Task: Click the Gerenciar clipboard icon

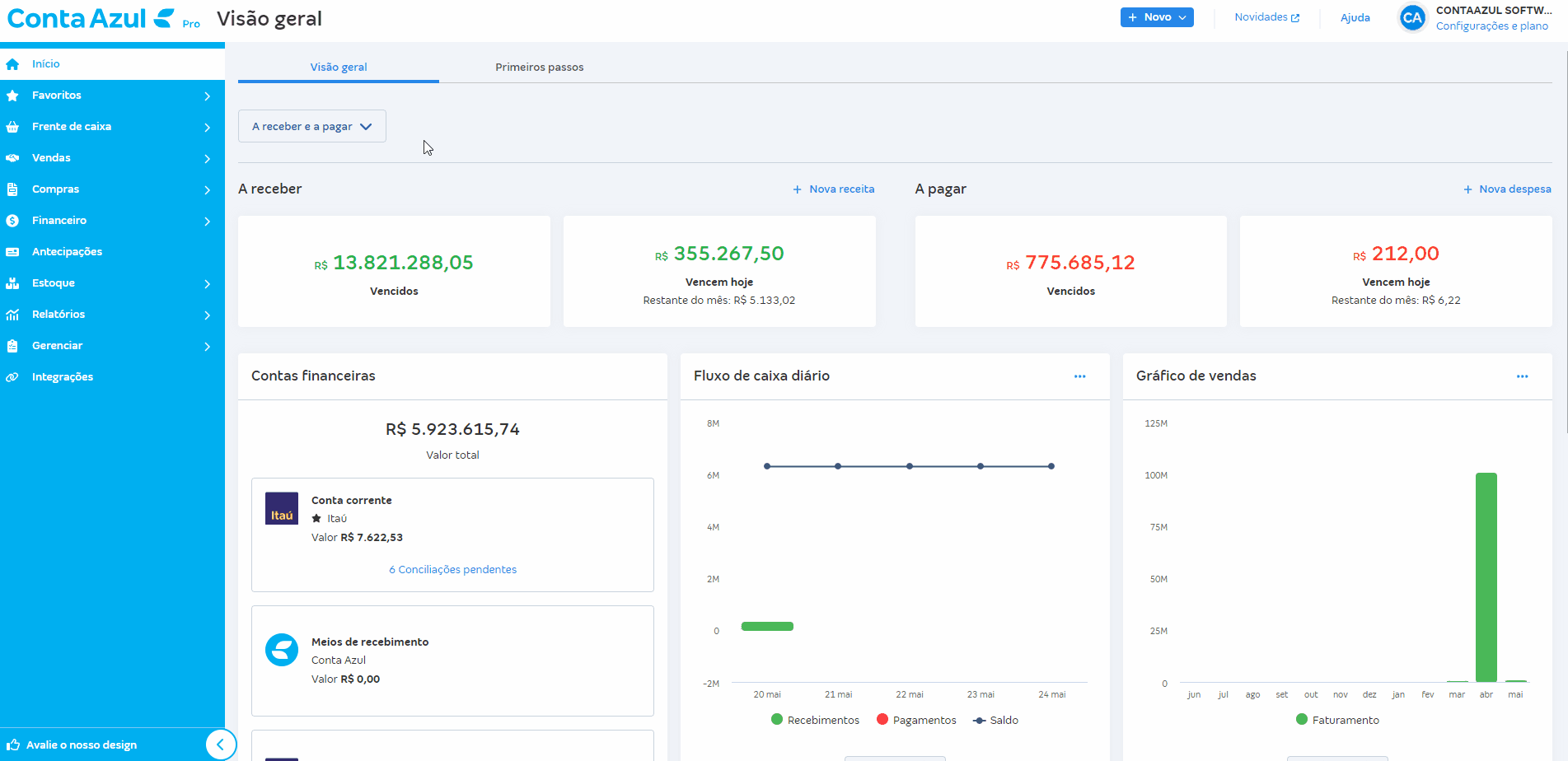Action: click(x=12, y=346)
